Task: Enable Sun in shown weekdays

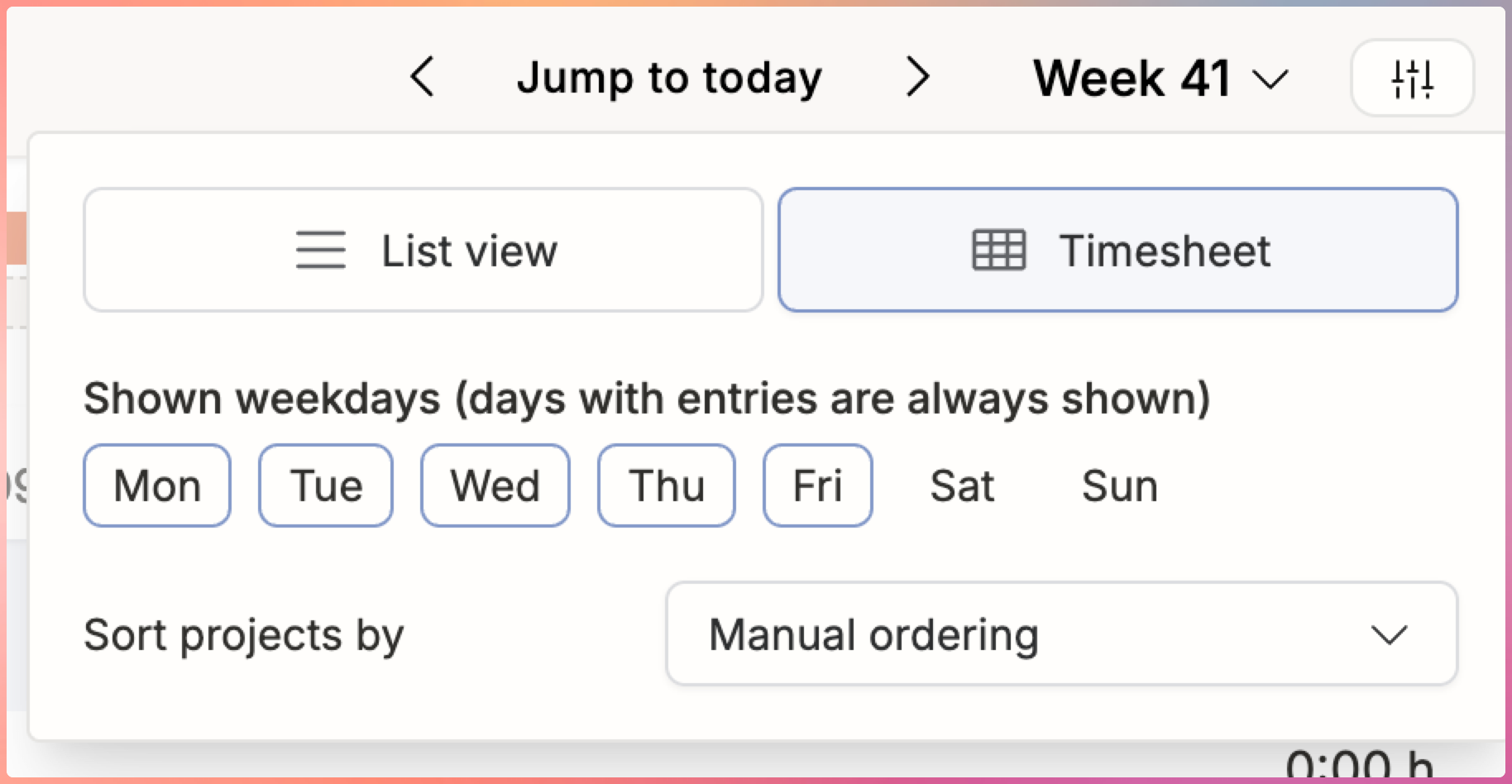Action: point(1119,485)
